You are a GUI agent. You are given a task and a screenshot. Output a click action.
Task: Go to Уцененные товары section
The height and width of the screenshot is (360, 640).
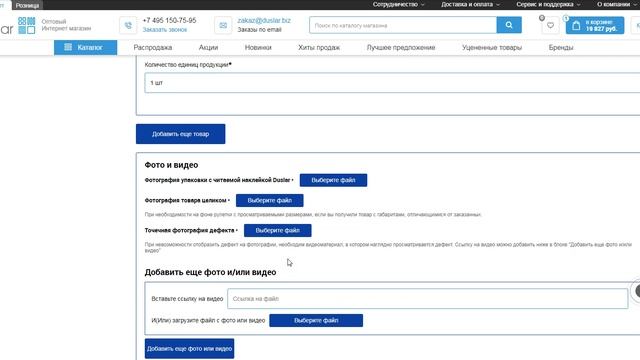(492, 47)
